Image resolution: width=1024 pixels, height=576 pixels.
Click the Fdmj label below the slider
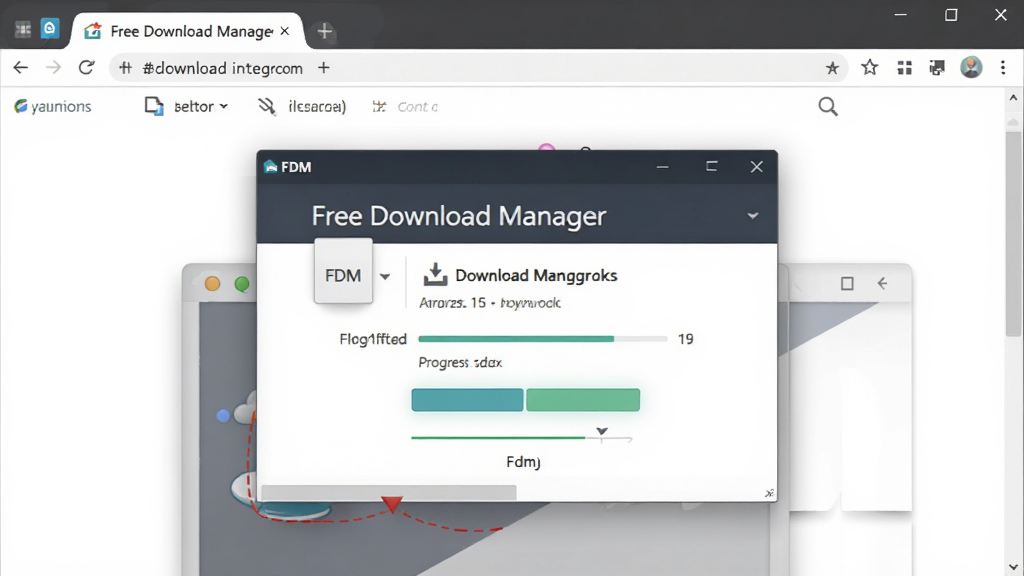point(523,462)
